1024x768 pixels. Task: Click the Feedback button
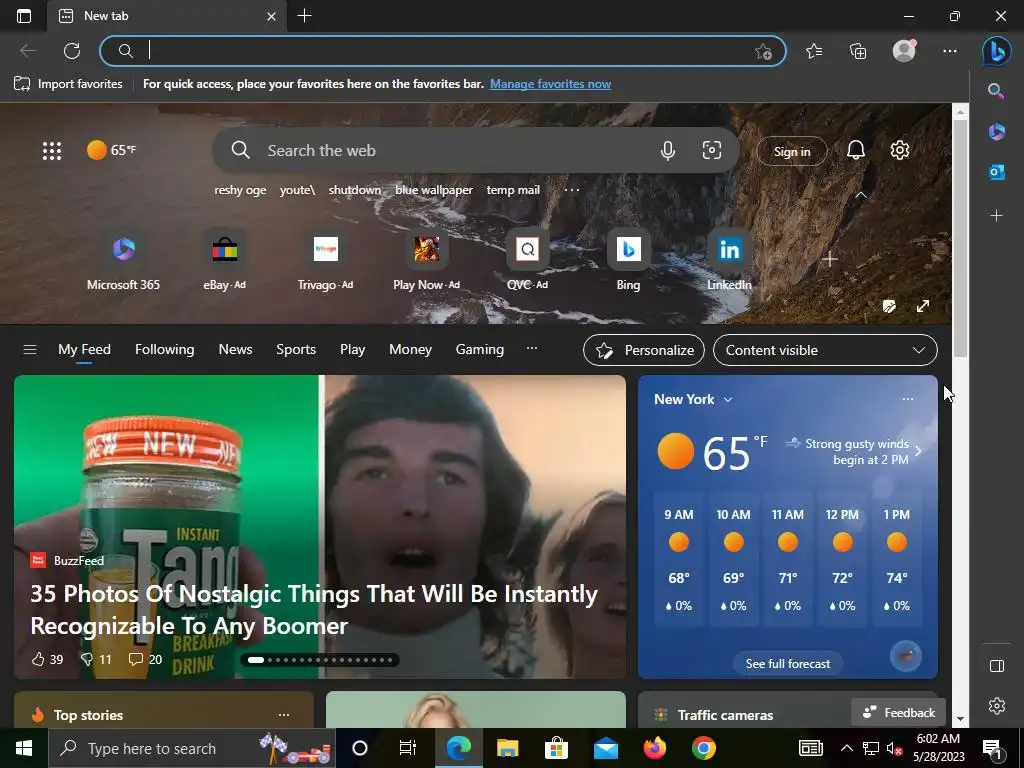tap(899, 712)
